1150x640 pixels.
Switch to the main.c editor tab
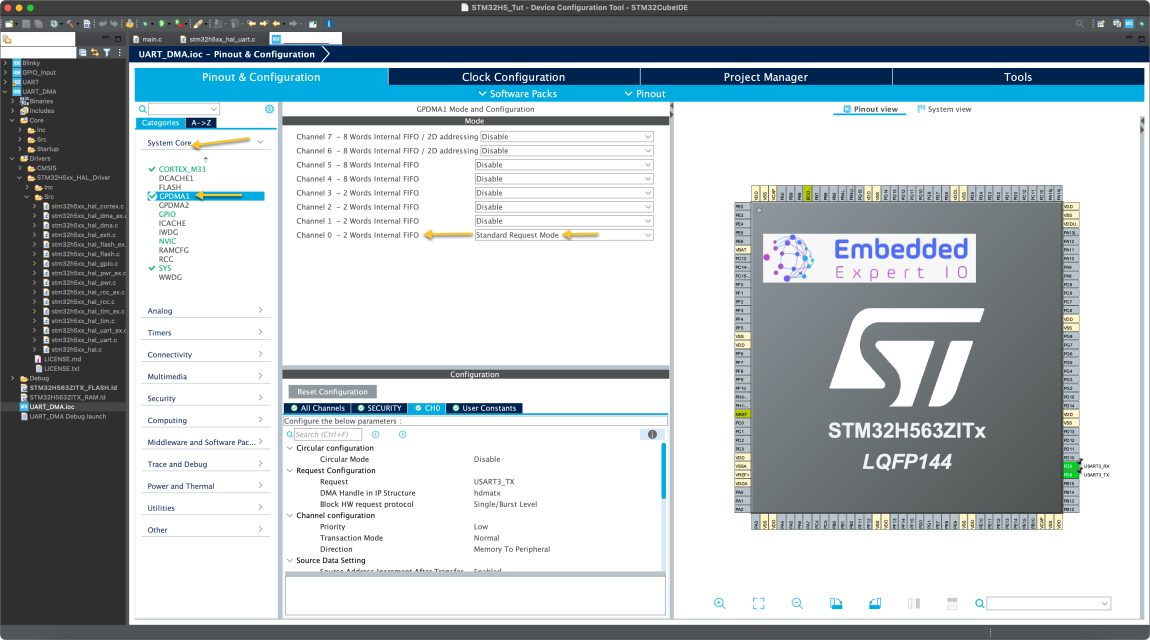click(x=150, y=39)
